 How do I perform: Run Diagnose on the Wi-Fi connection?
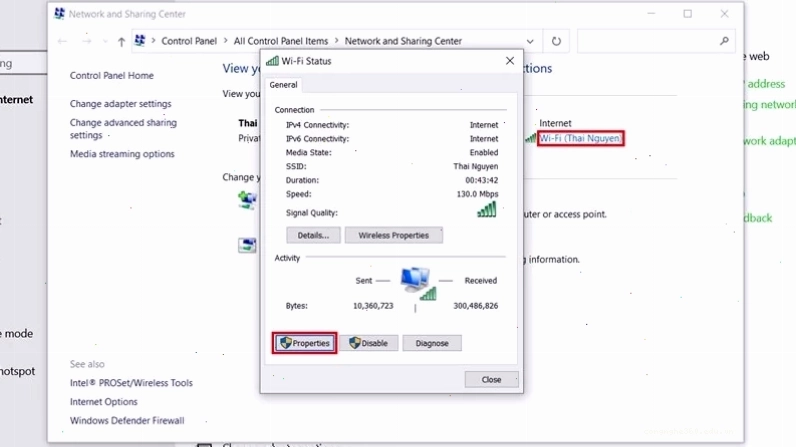(432, 343)
